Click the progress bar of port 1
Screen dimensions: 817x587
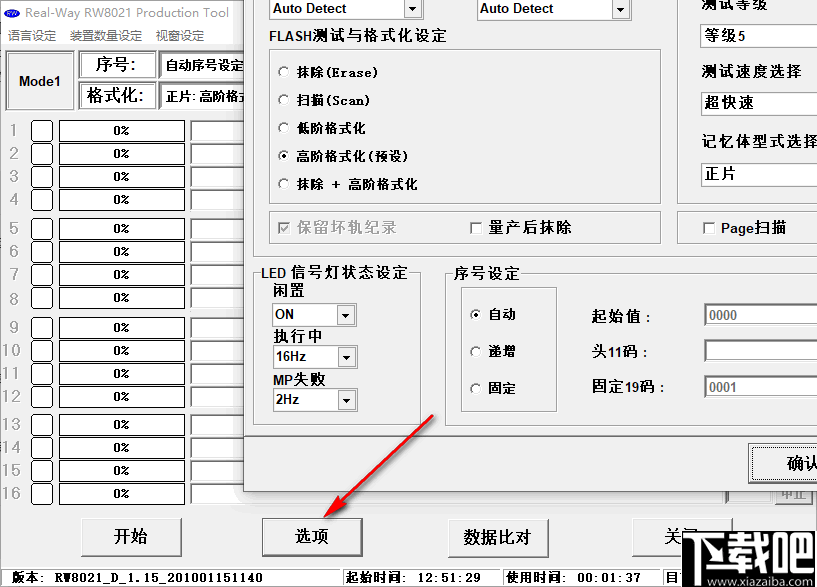coord(122,130)
